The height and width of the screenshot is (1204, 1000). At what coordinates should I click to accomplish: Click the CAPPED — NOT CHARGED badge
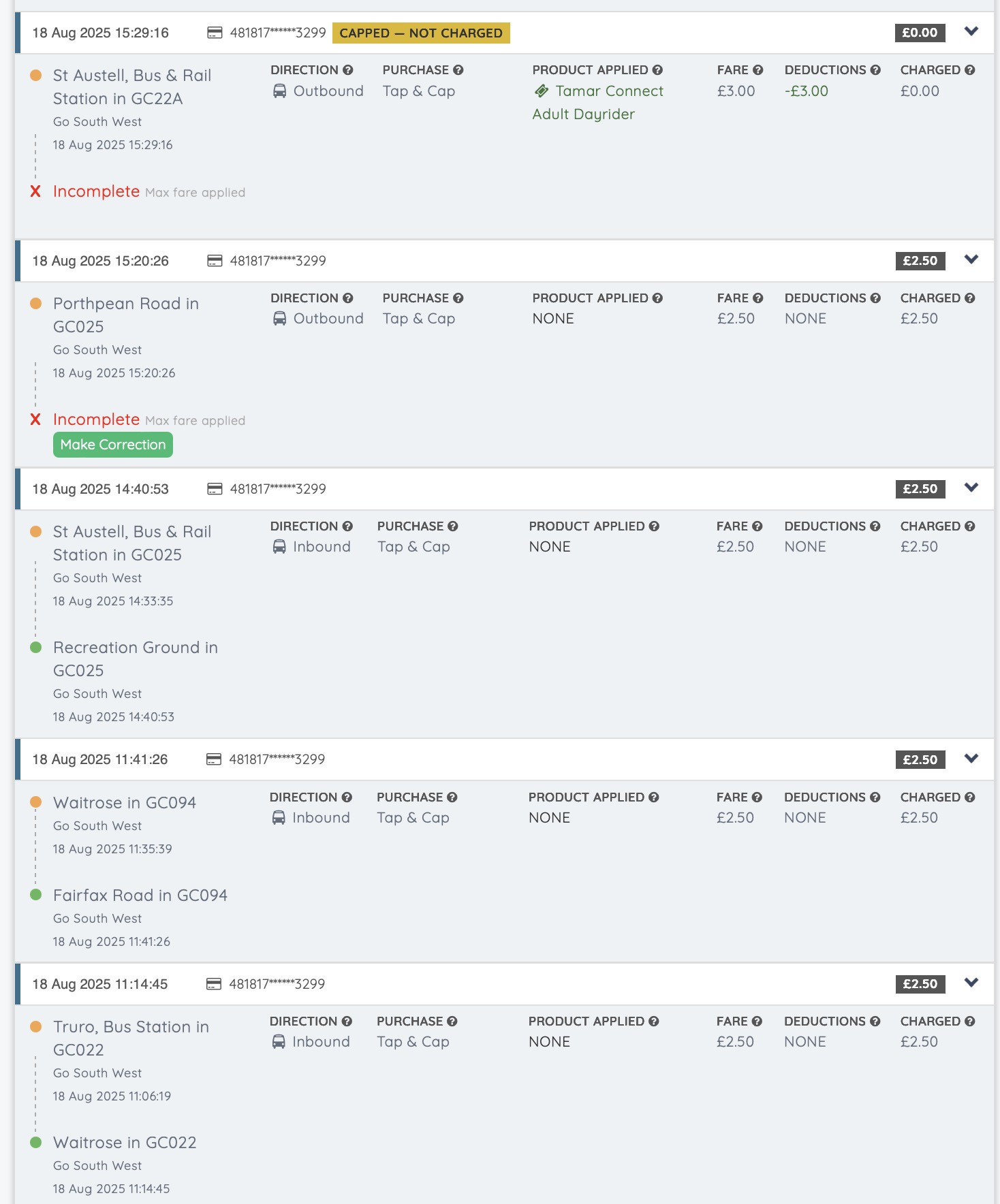tap(421, 33)
